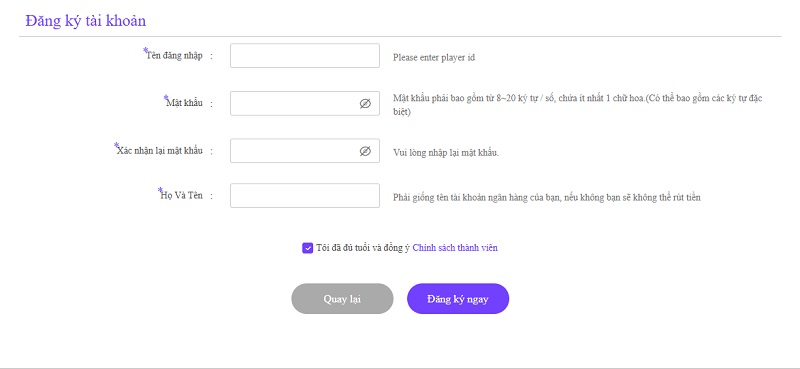Click the password requirements hint text
This screenshot has width=800, height=369.
pyautogui.click(x=578, y=105)
